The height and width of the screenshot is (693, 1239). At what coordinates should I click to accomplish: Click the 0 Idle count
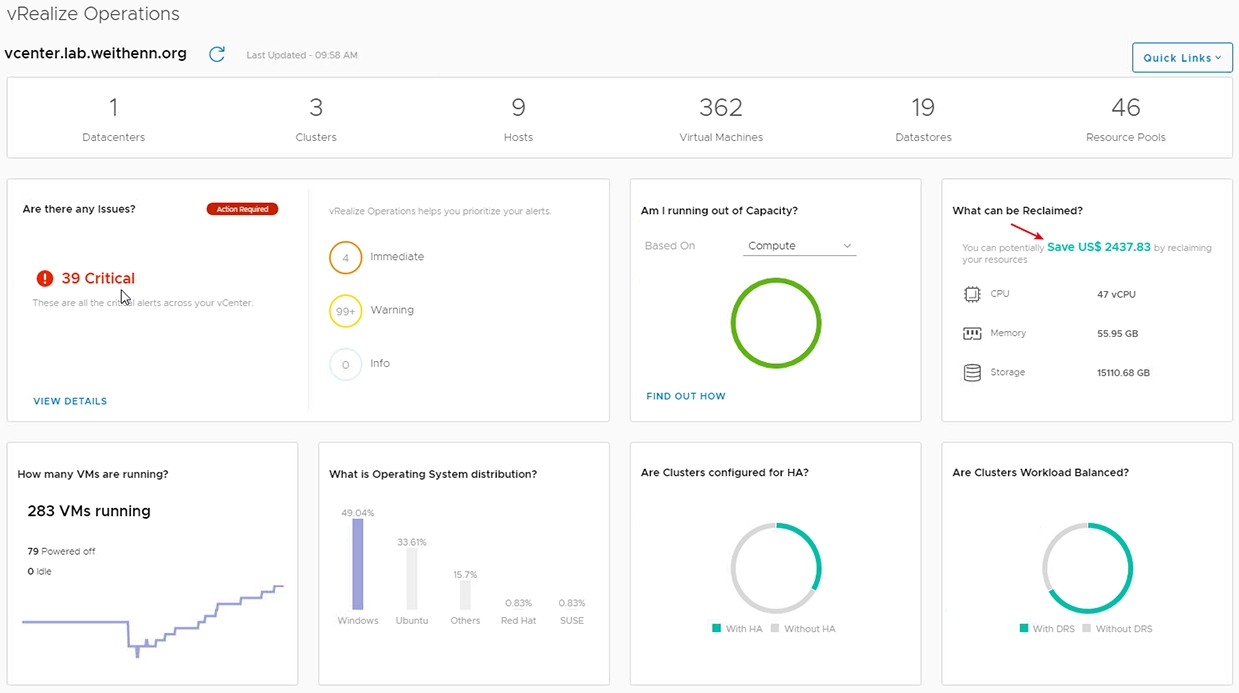[x=40, y=571]
